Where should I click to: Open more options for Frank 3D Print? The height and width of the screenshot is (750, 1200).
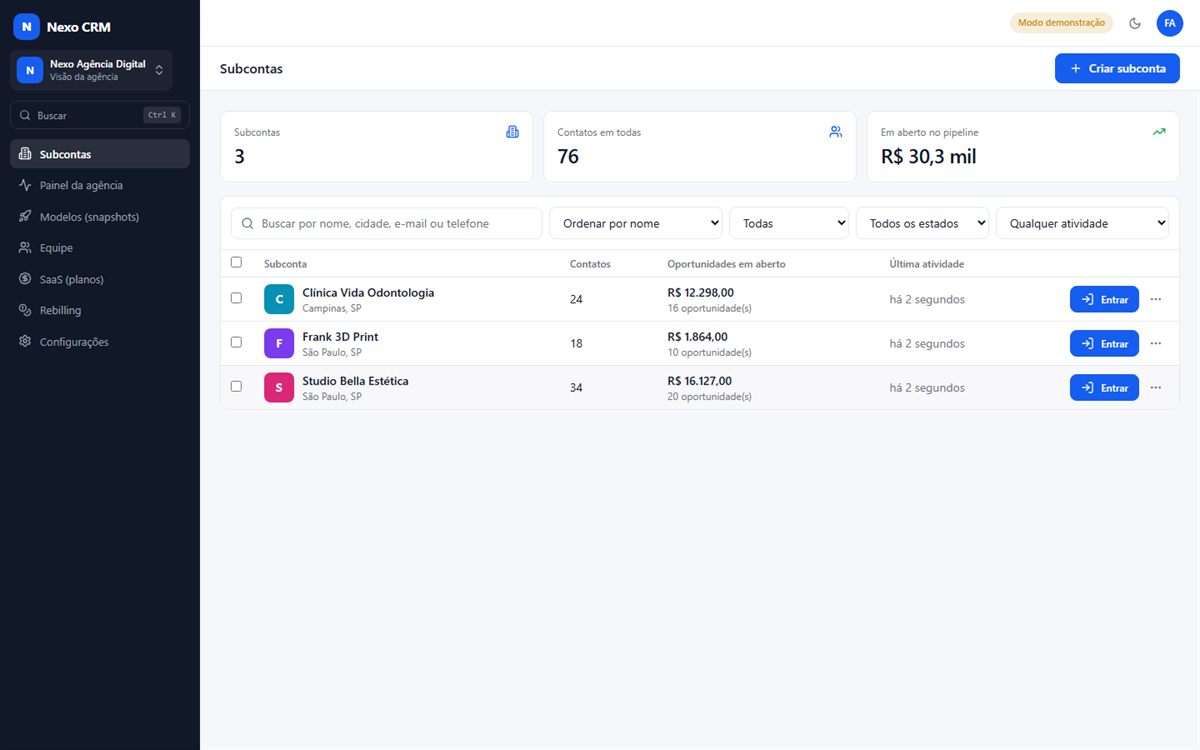(1156, 343)
